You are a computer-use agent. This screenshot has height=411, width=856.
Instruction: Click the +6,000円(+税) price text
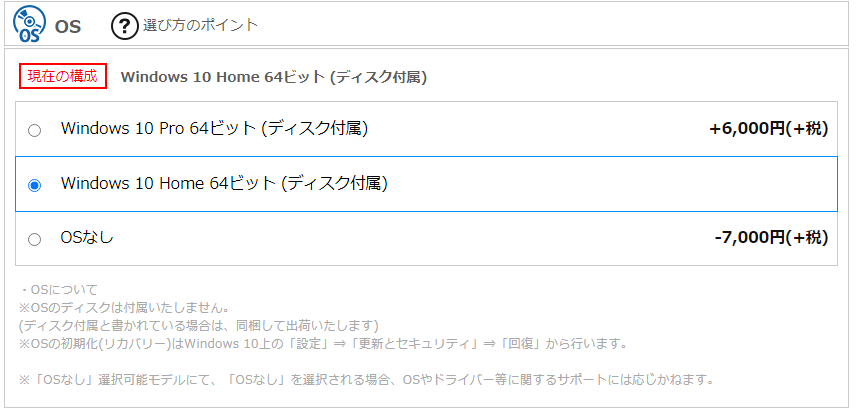click(x=769, y=129)
